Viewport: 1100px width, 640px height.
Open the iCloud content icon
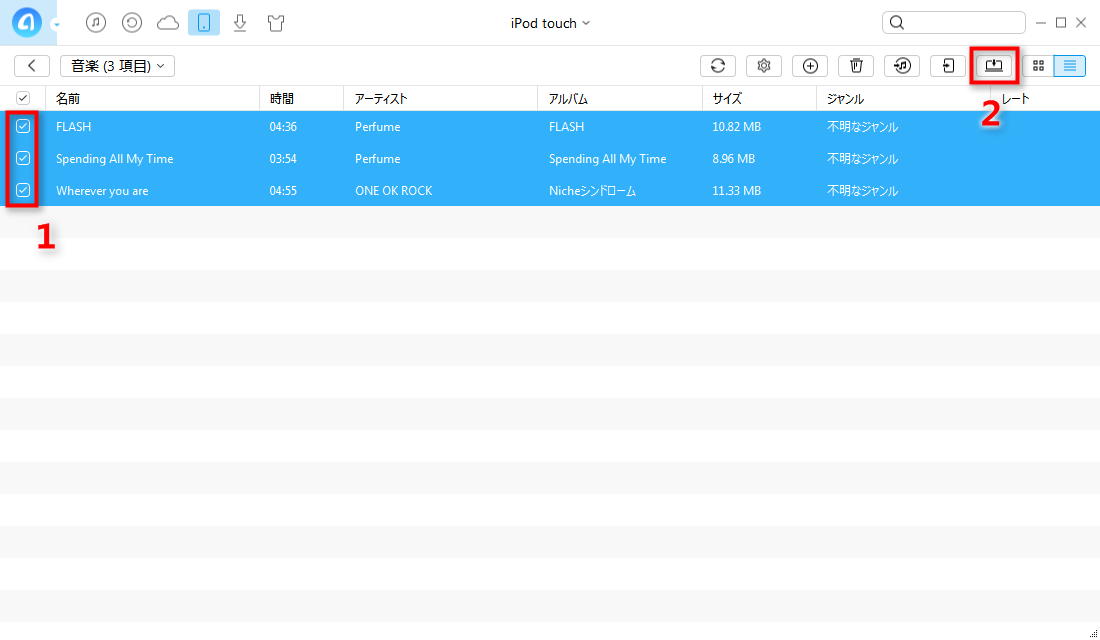click(x=168, y=23)
